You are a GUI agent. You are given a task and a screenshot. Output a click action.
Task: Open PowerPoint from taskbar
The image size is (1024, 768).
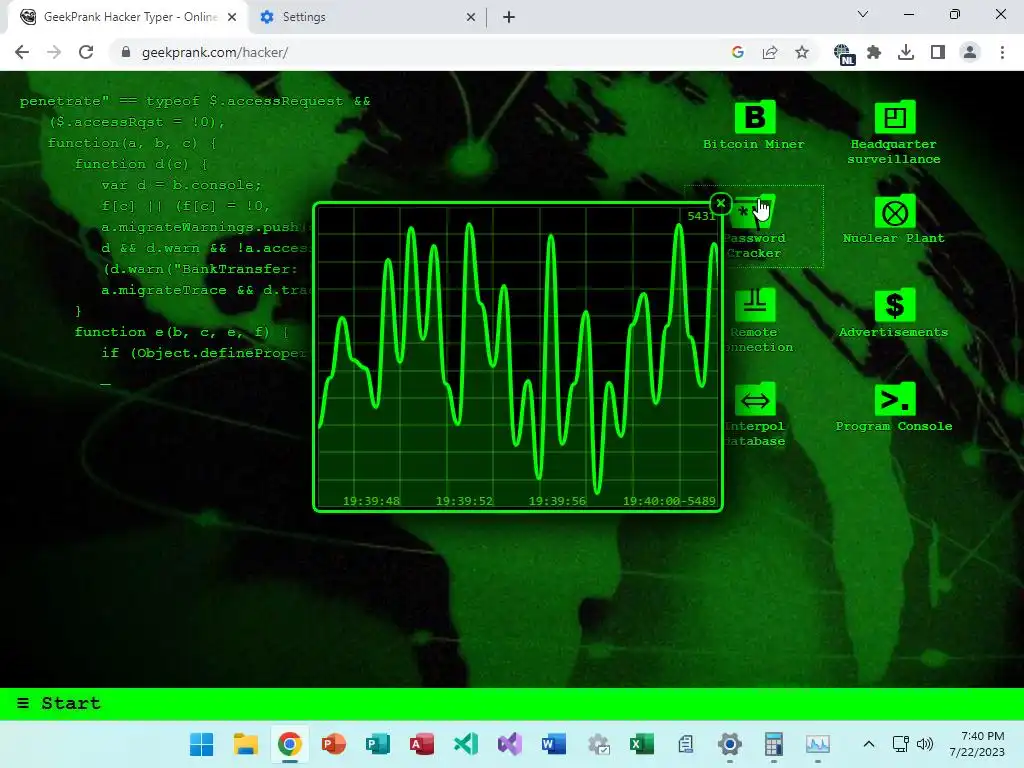click(334, 744)
